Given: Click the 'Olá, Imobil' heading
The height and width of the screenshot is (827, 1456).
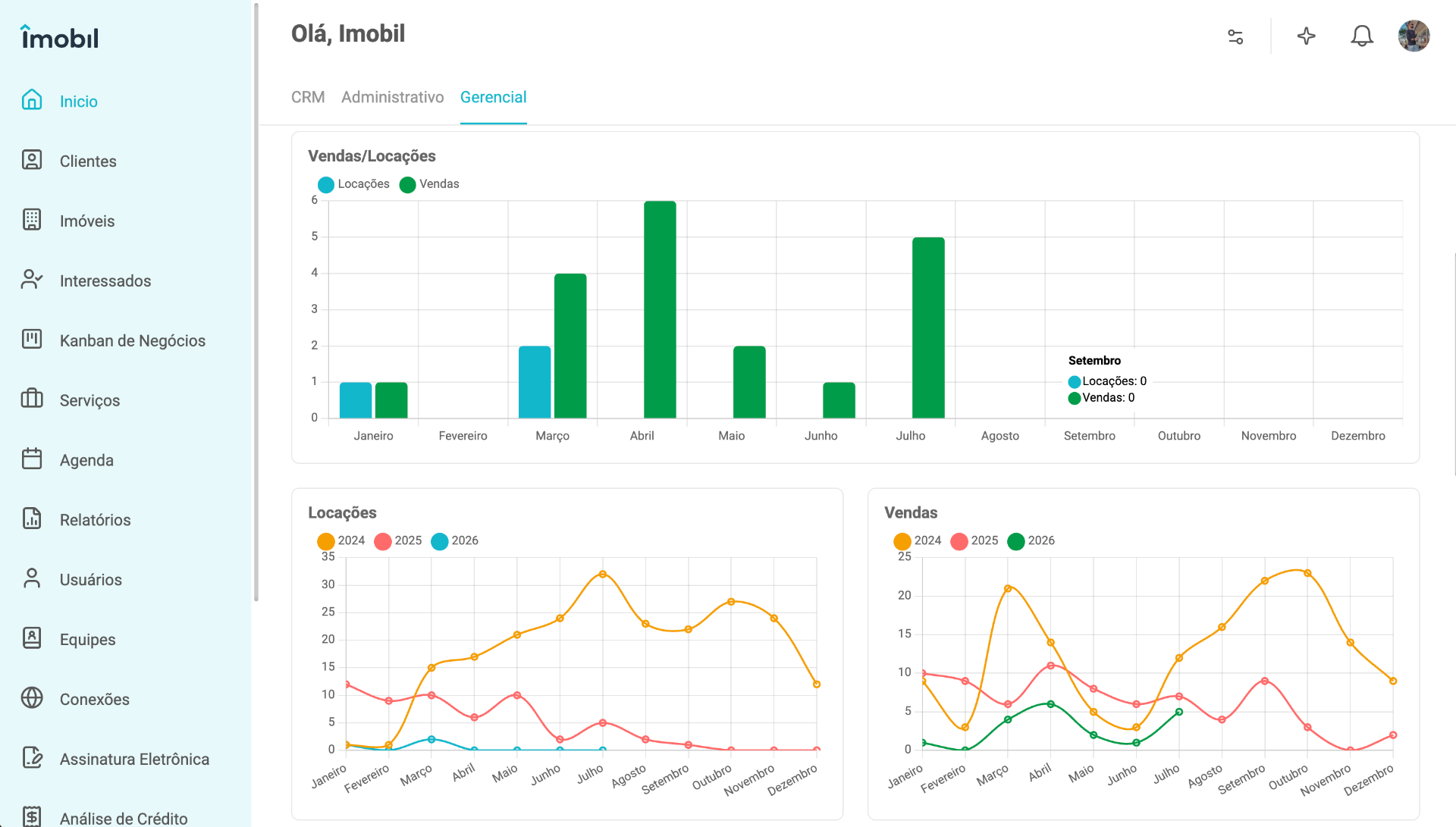Looking at the screenshot, I should (x=348, y=34).
